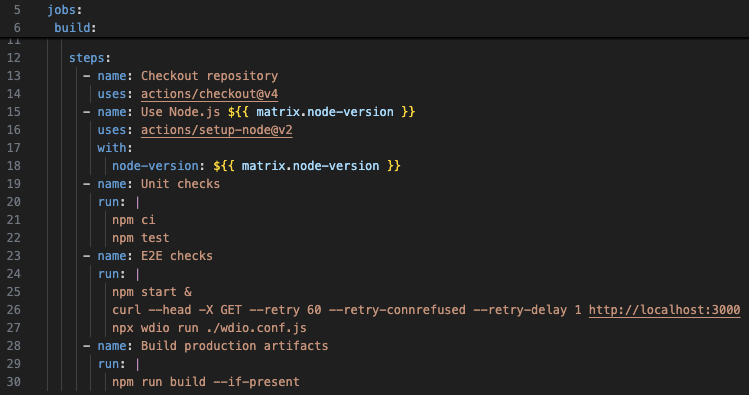Image resolution: width=749 pixels, height=395 pixels.
Task: Click the 'uses:' key on line 16
Action: coord(115,130)
